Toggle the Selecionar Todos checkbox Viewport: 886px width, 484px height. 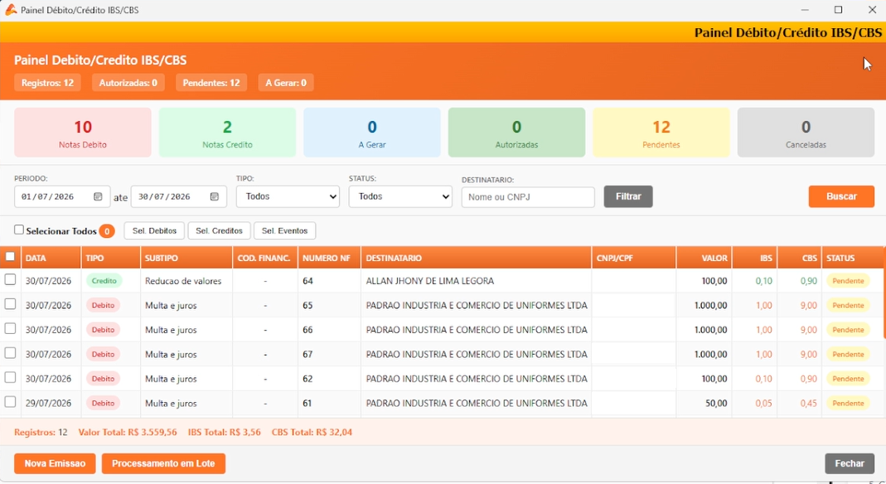pos(19,230)
